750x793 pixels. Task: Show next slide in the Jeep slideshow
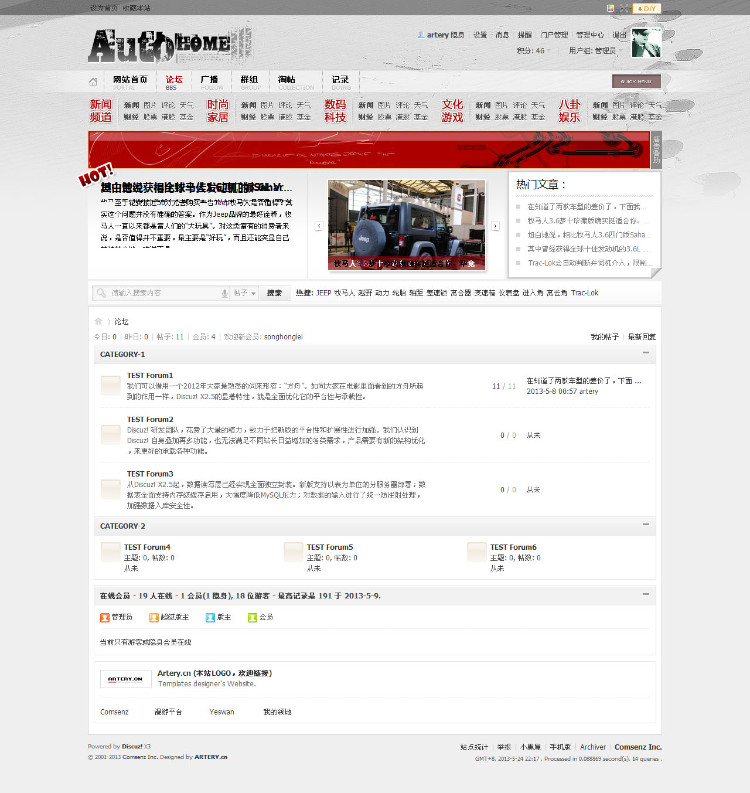click(x=495, y=226)
